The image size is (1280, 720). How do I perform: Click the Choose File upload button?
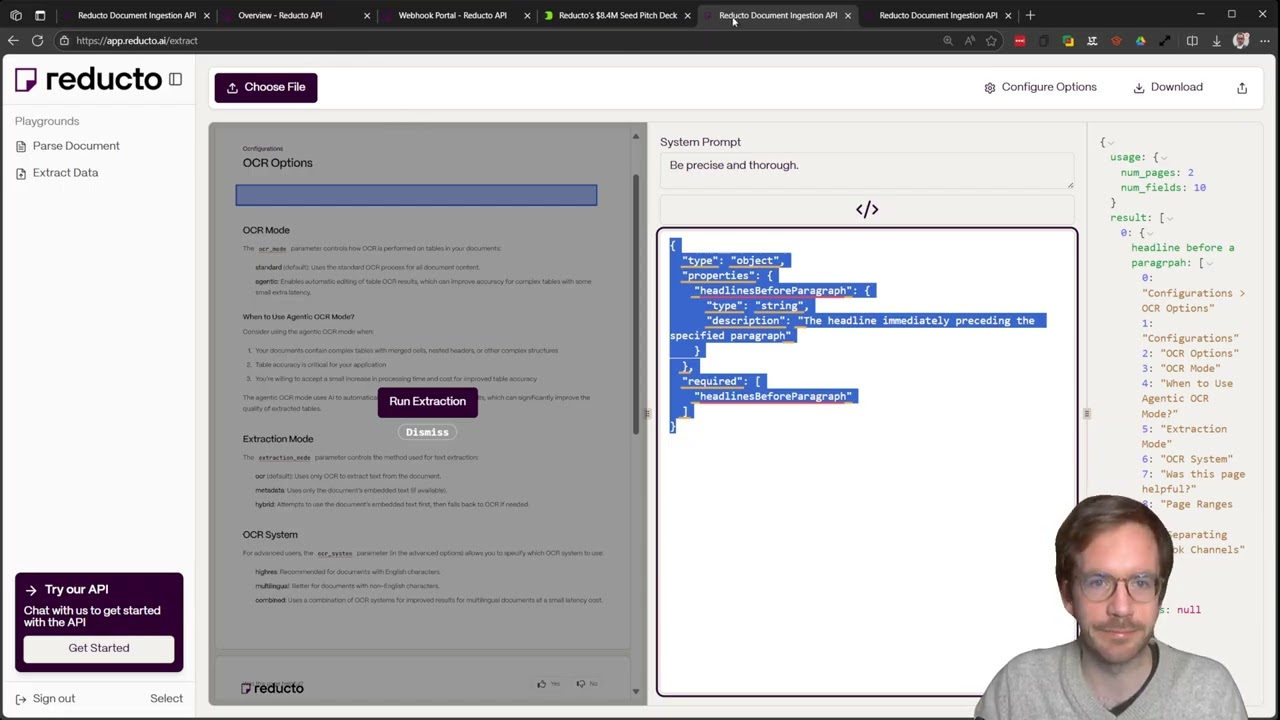pos(266,87)
